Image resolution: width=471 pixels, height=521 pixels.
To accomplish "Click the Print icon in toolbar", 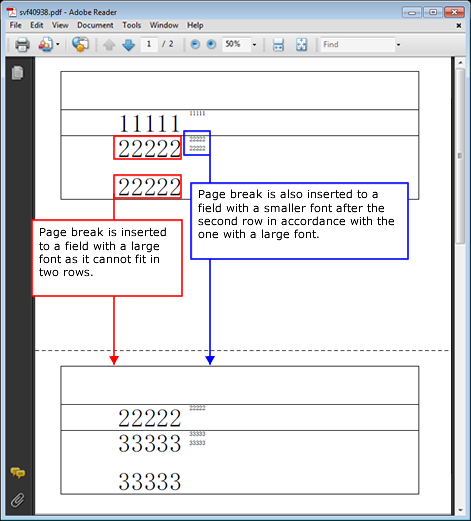I will click(x=22, y=44).
